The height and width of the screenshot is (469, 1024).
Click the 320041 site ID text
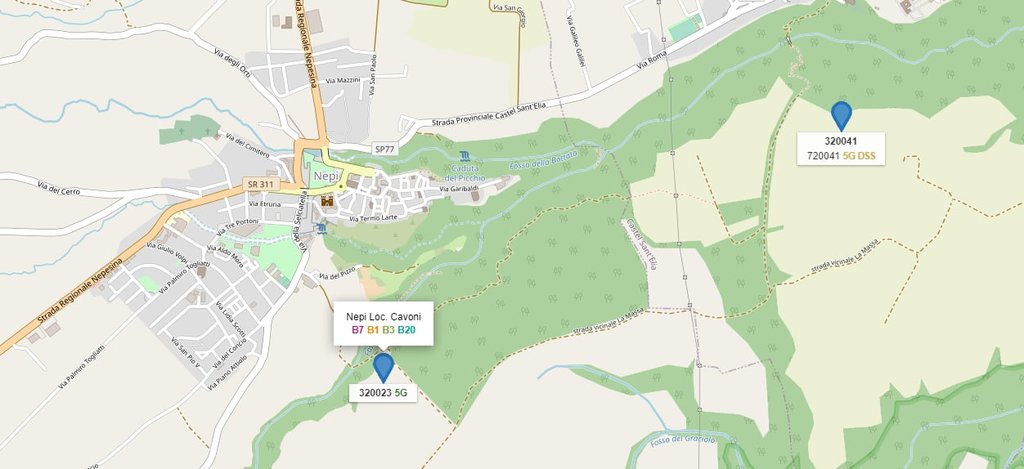point(841,141)
